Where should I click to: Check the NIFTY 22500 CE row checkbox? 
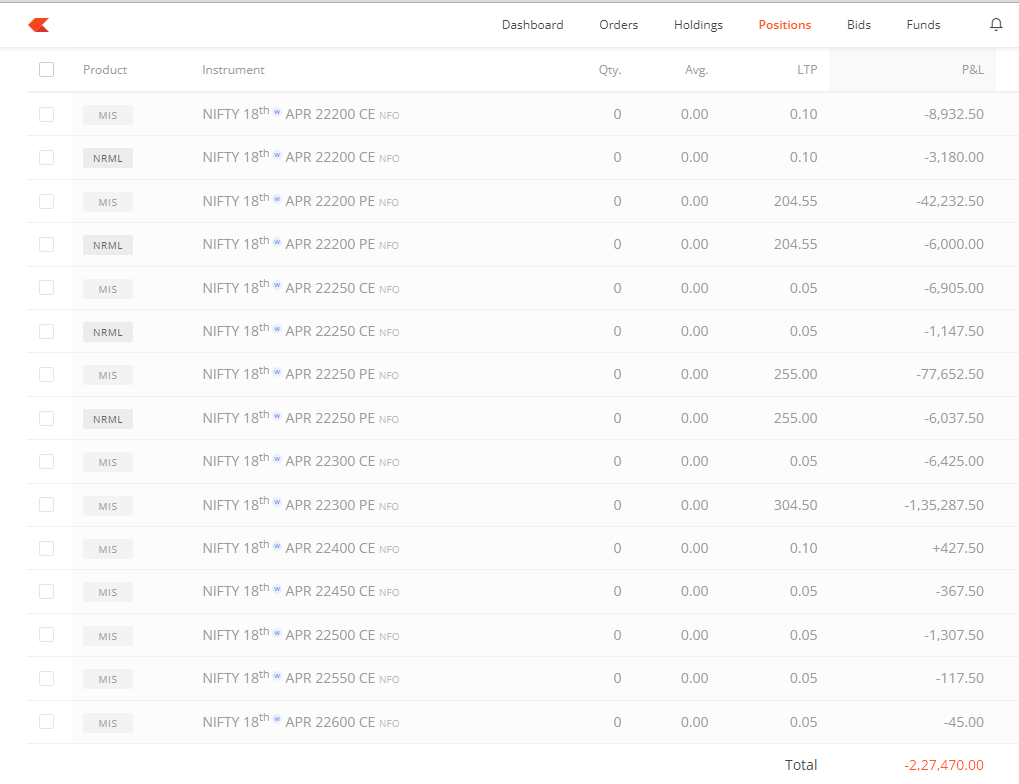click(46, 635)
